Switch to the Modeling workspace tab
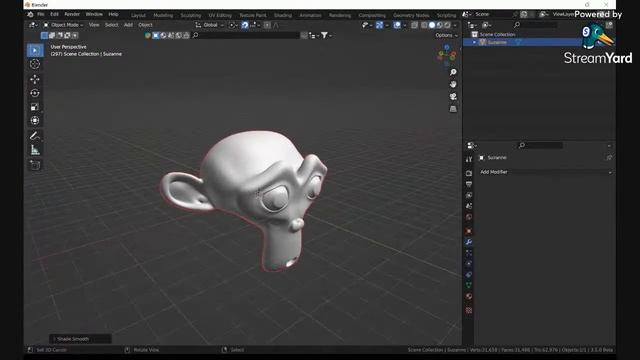Screen dimensions: 640x360 coord(163,16)
